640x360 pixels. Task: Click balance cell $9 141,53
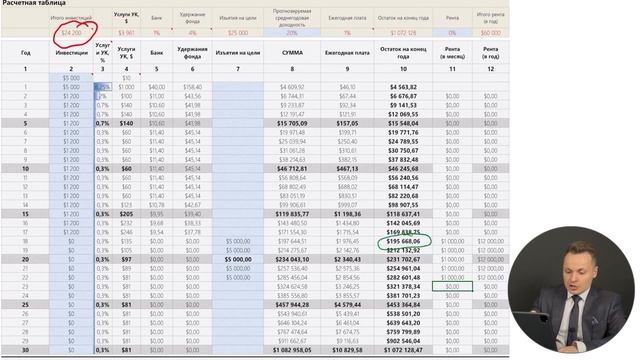click(403, 105)
